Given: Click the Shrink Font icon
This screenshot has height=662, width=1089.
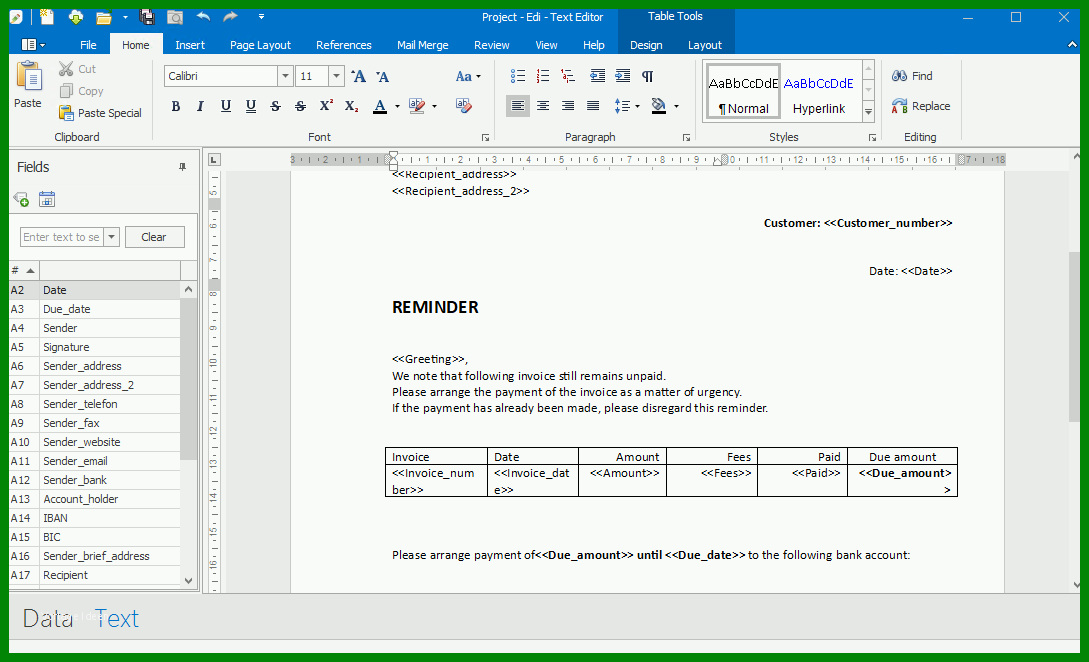Looking at the screenshot, I should tap(383, 76).
